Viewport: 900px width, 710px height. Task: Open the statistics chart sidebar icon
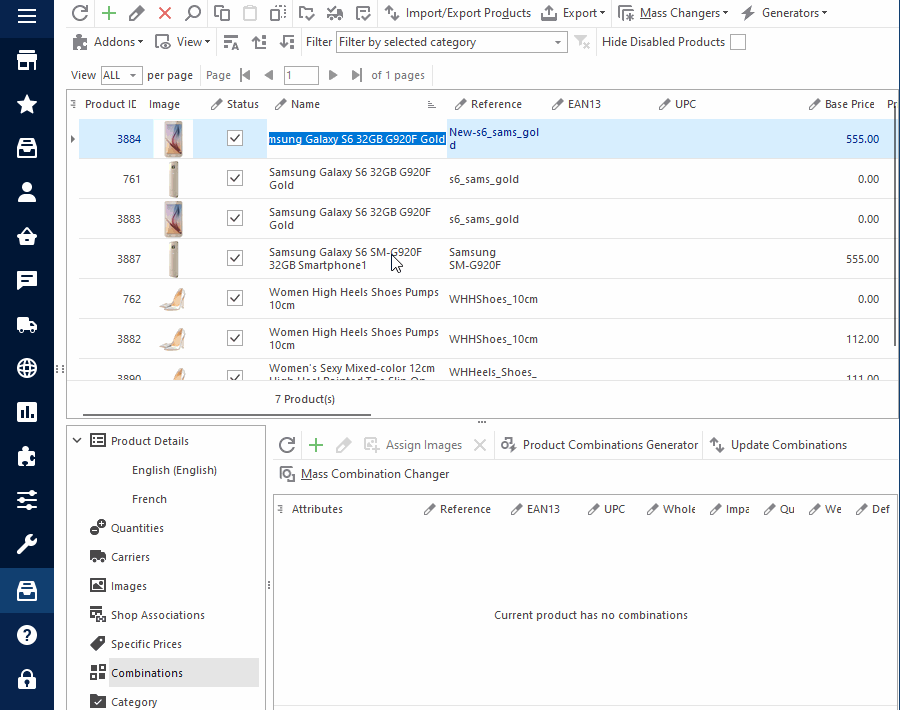(26, 412)
